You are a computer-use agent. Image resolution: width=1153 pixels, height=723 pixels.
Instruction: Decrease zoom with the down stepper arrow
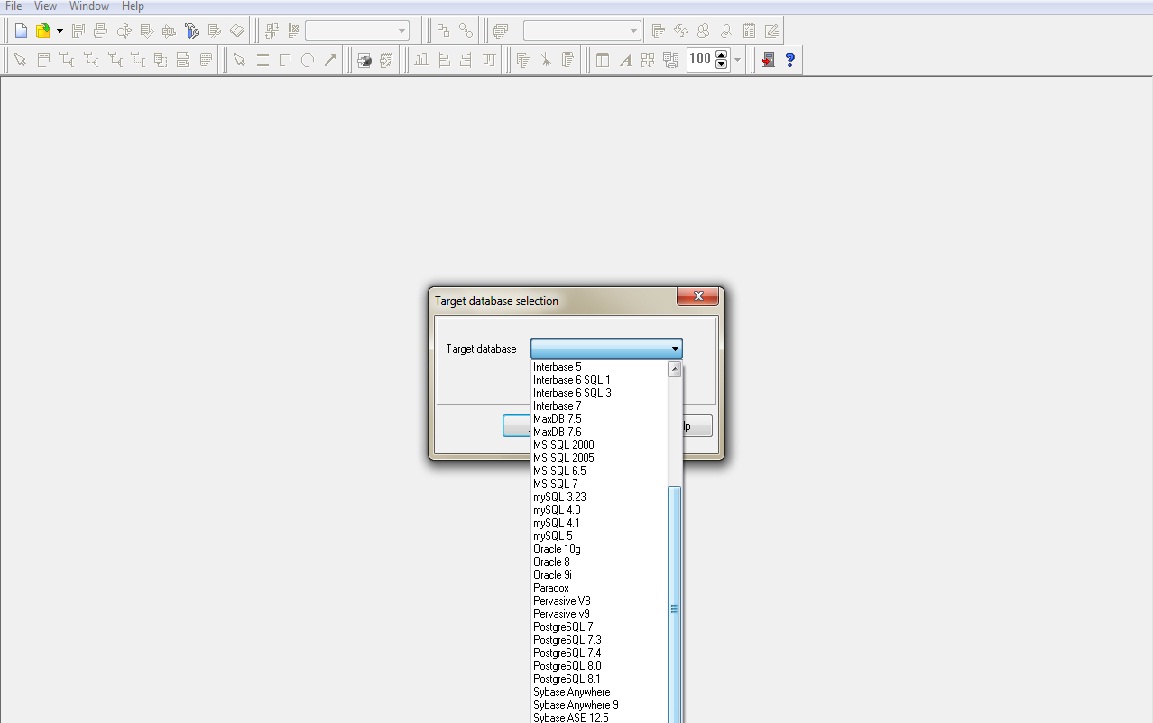[x=721, y=64]
